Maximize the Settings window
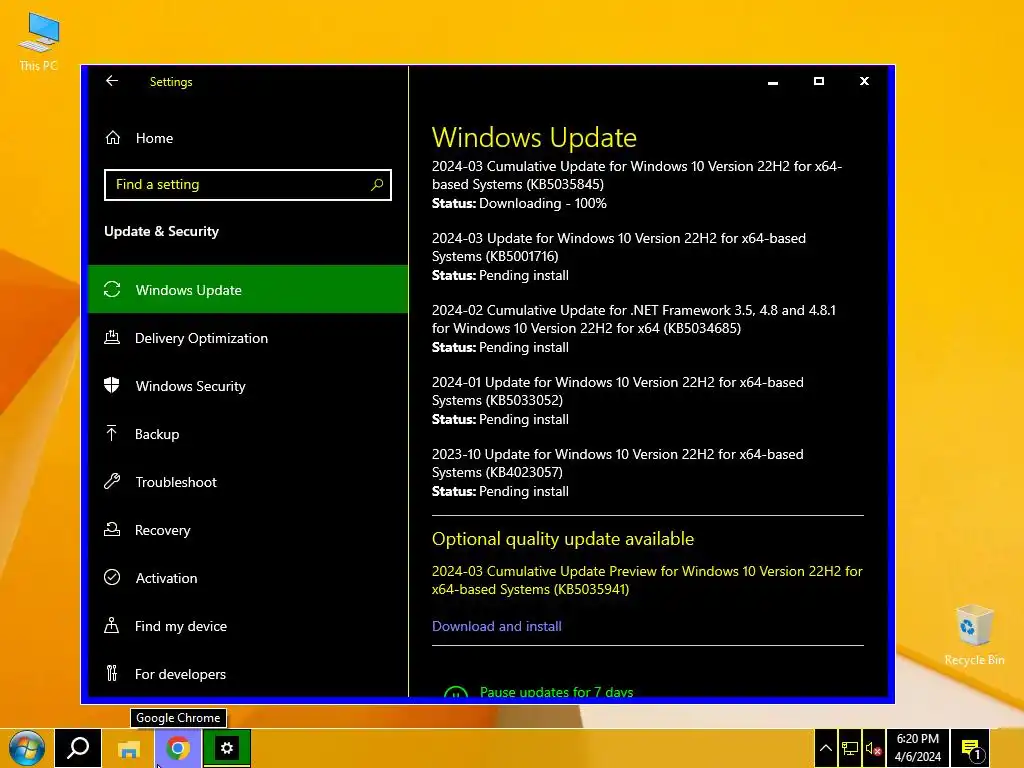This screenshot has width=1024, height=768. [x=818, y=82]
